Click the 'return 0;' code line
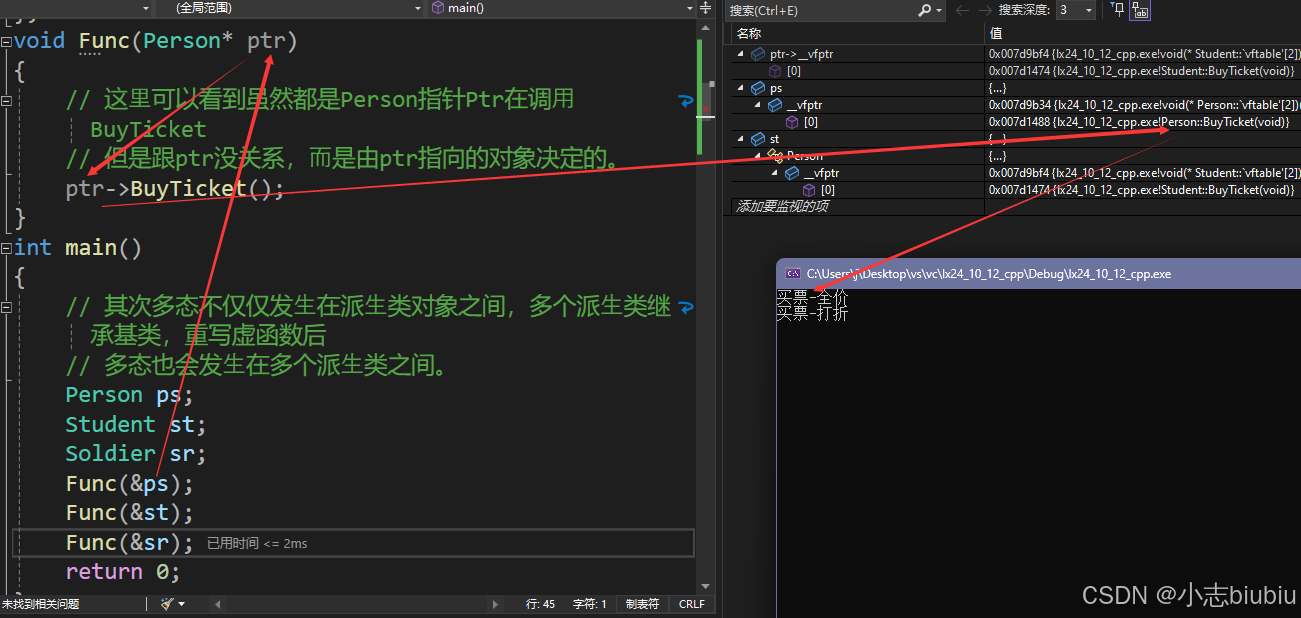The image size is (1301, 618). coord(123,572)
